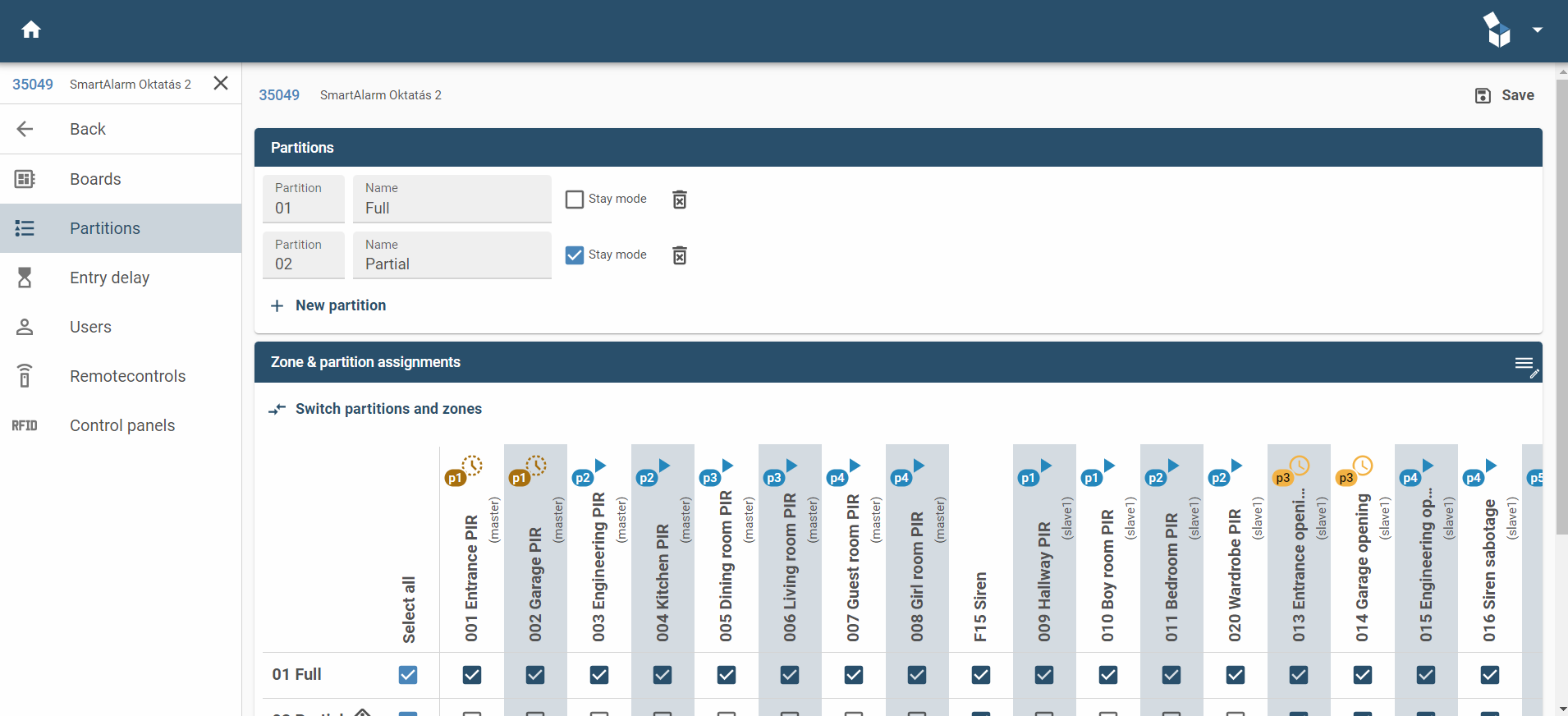Image resolution: width=1568 pixels, height=716 pixels.
Task: Uncheck 003 Engineering PIR for 01 Full
Action: tap(599, 675)
